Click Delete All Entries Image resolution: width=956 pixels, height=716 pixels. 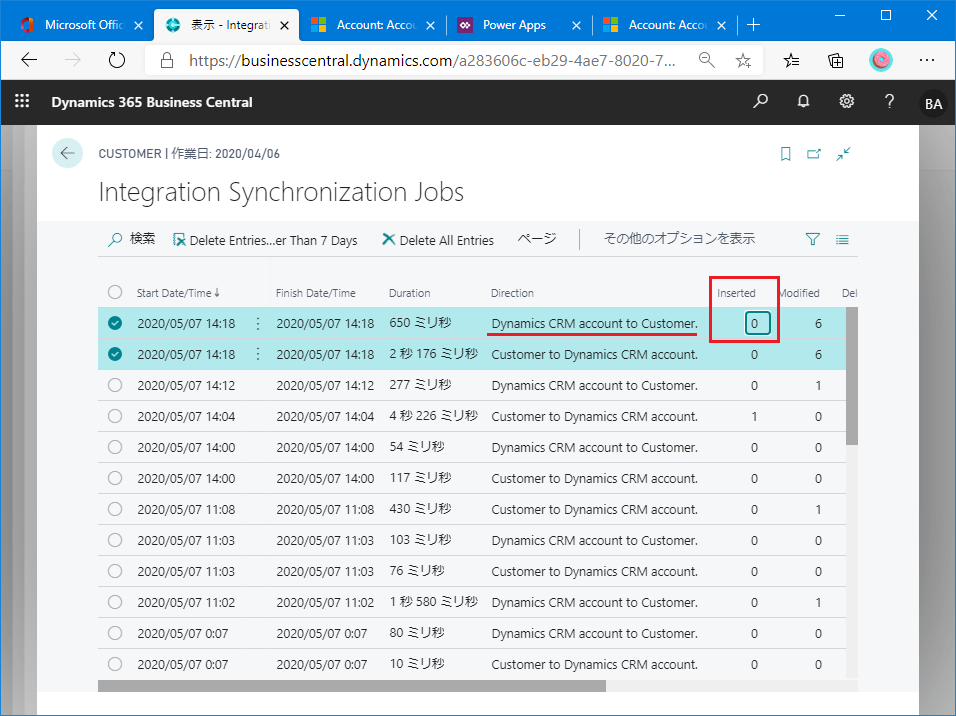coord(438,240)
